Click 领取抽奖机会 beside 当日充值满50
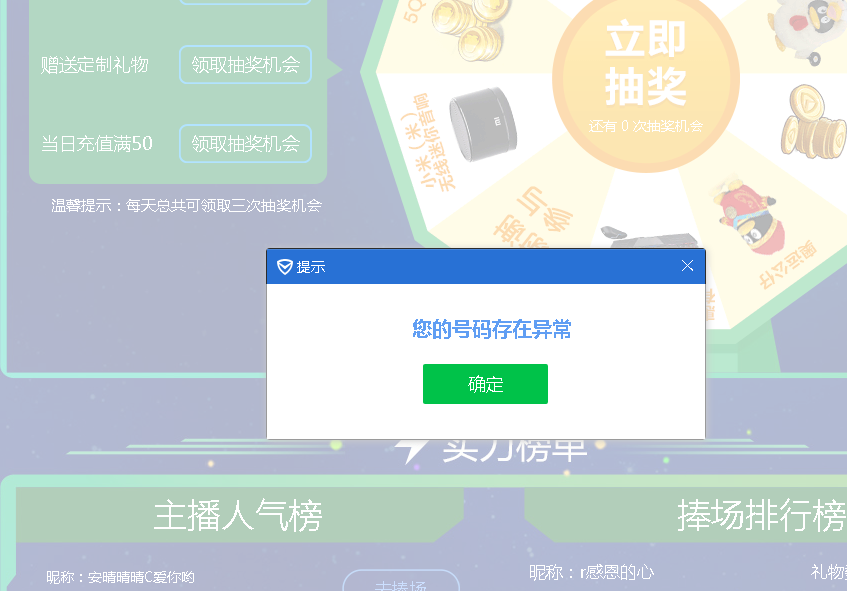The image size is (847, 591). pyautogui.click(x=245, y=144)
